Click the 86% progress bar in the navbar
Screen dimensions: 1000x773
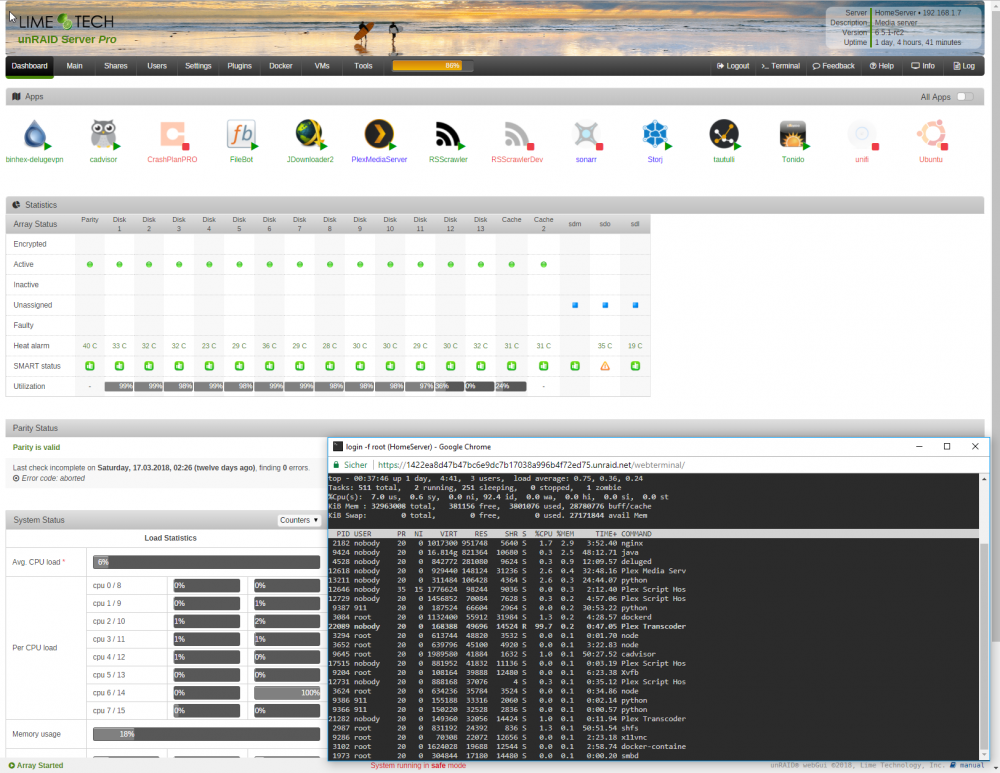coord(433,66)
